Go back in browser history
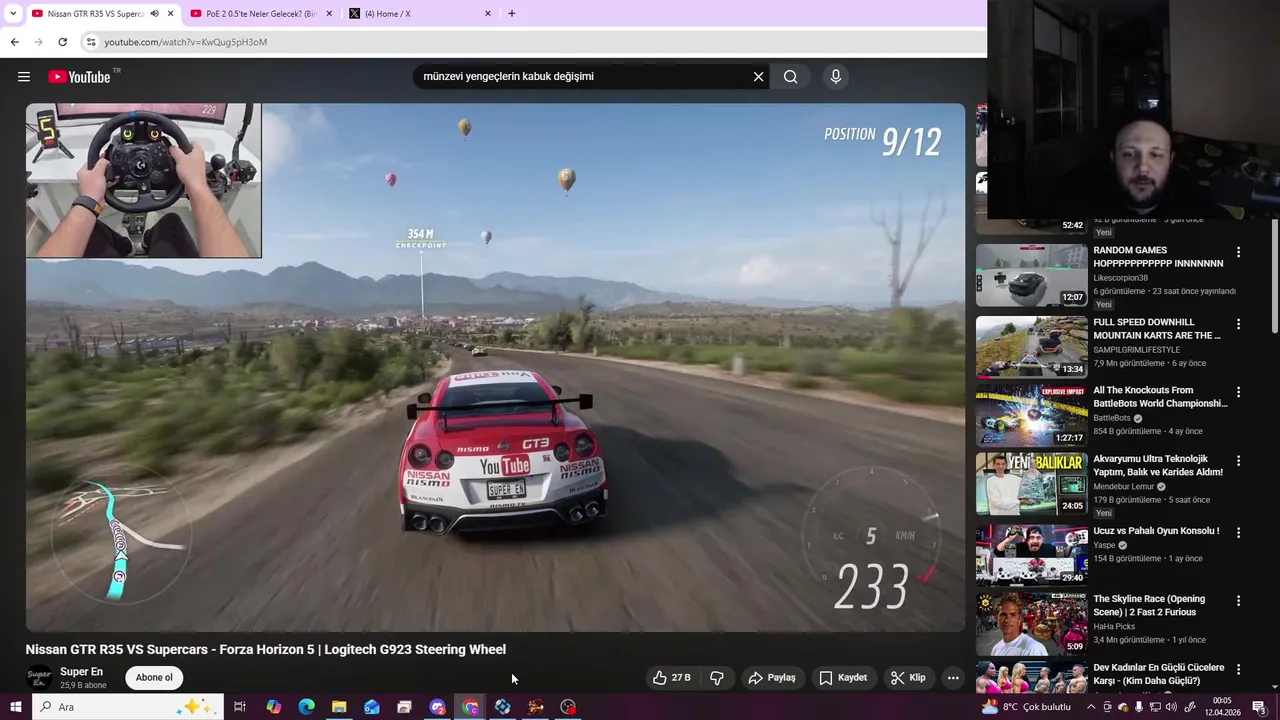1280x720 pixels. tap(14, 42)
